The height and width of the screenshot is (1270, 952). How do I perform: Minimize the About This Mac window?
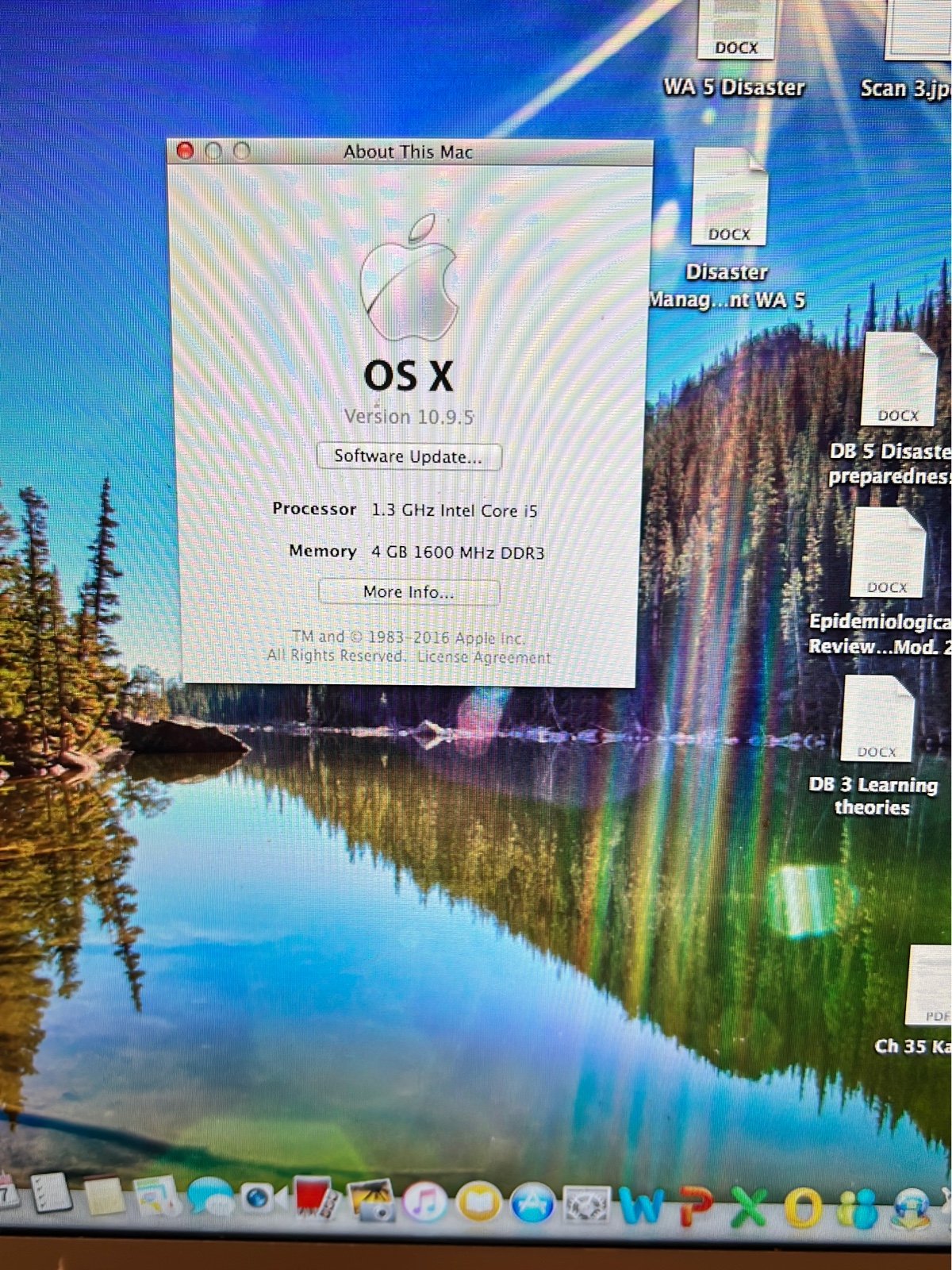[x=213, y=151]
